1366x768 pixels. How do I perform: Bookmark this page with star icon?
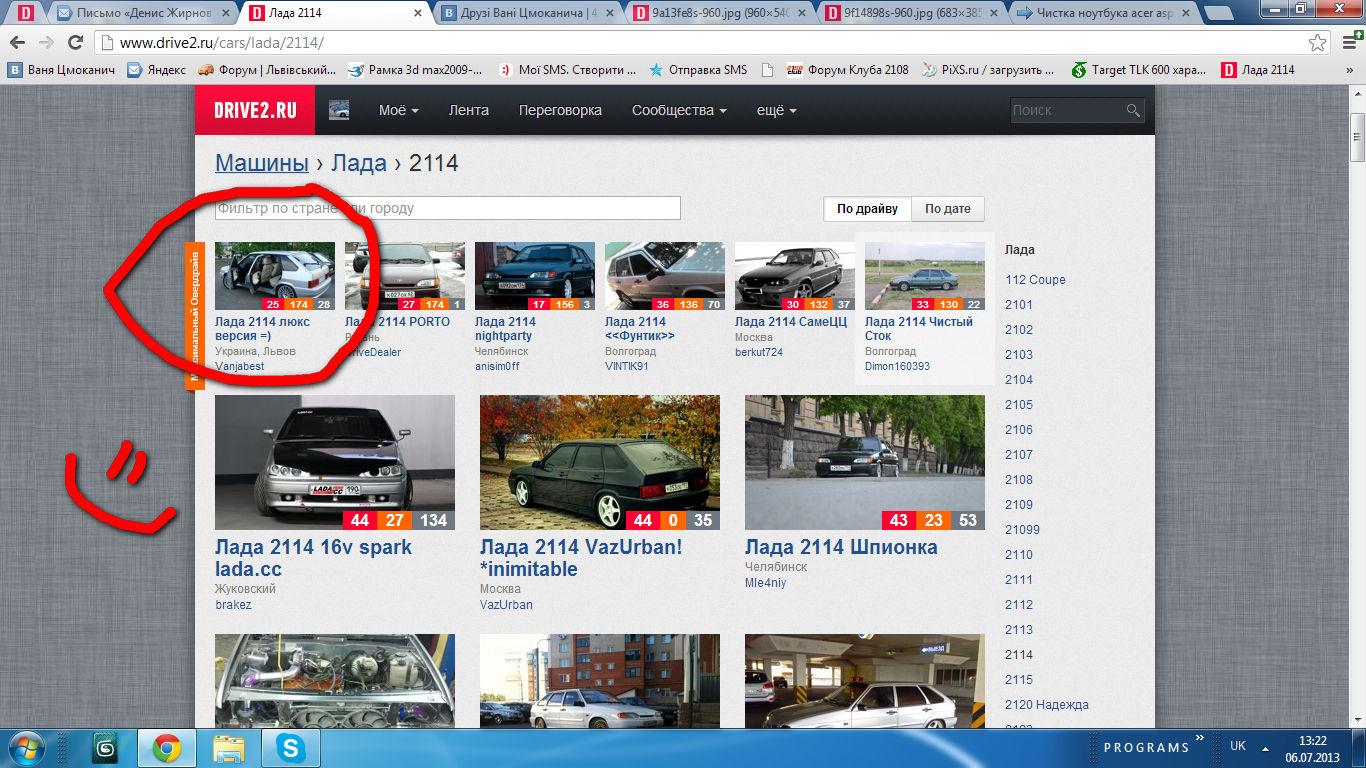(1318, 43)
